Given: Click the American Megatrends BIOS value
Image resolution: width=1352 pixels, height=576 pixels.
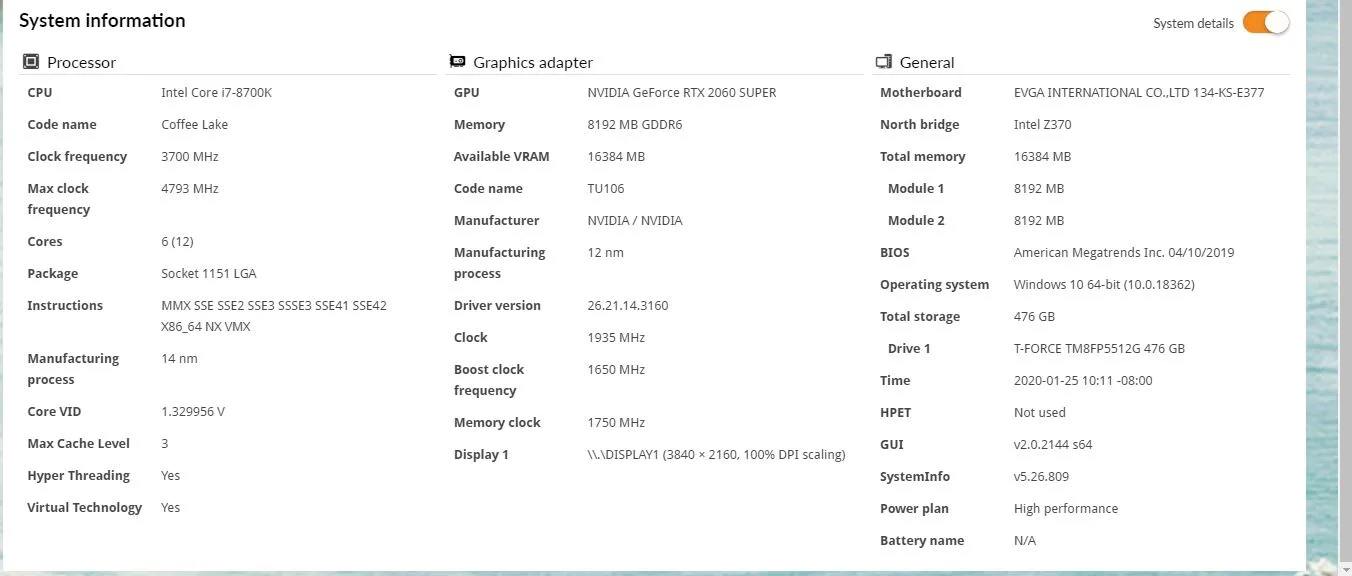Looking at the screenshot, I should [x=1124, y=253].
